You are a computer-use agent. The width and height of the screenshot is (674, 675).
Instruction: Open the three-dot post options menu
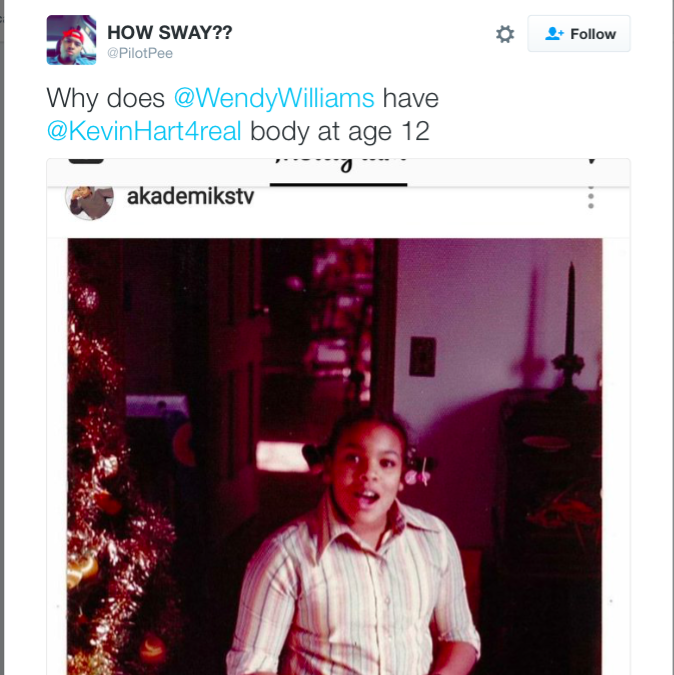coord(591,196)
